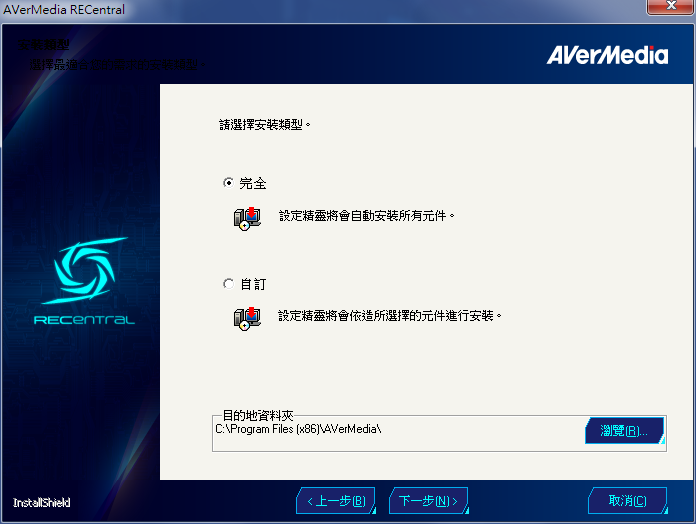Click destination path C:\Program Files (x86)\AVerMedia\
This screenshot has height=524, width=696.
click(298, 429)
